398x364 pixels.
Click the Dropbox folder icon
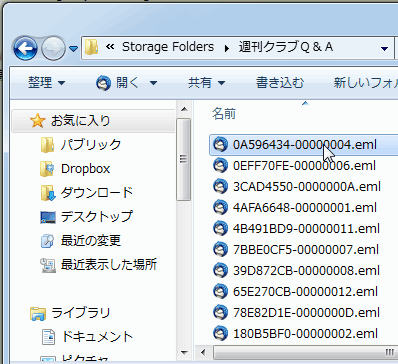pyautogui.click(x=47, y=169)
